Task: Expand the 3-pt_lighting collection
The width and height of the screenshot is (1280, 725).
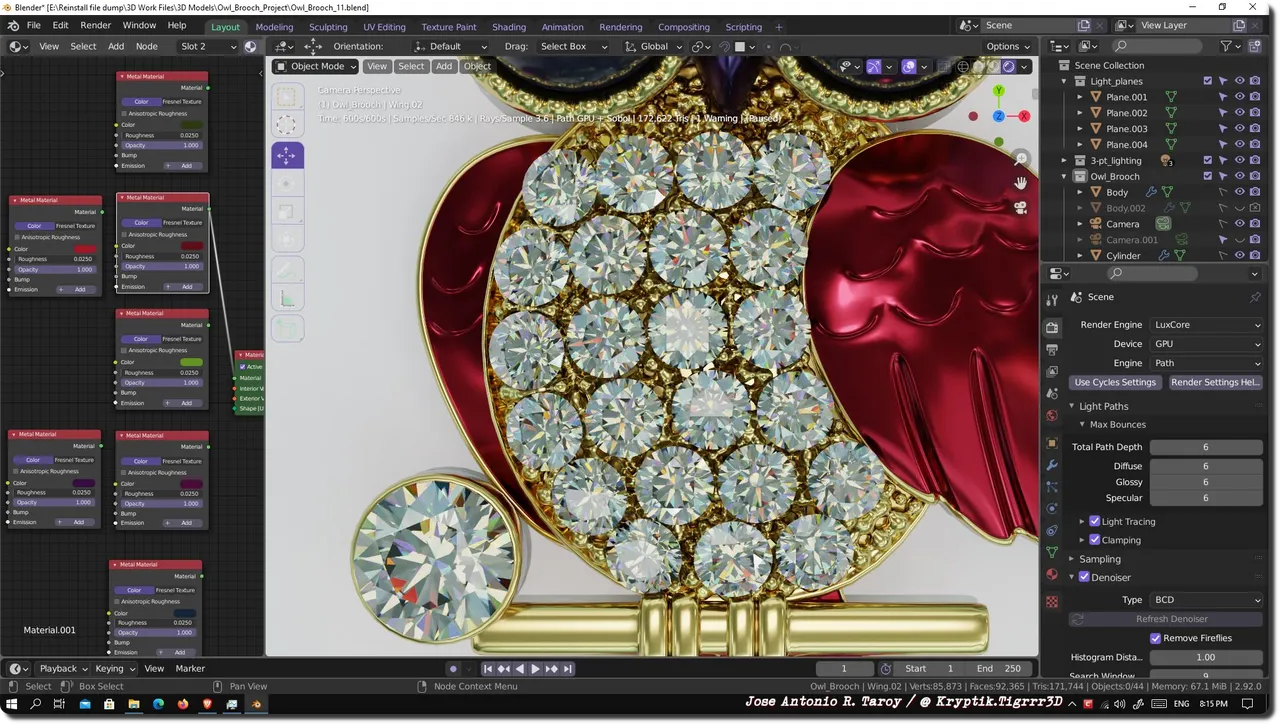Action: (x=1065, y=160)
